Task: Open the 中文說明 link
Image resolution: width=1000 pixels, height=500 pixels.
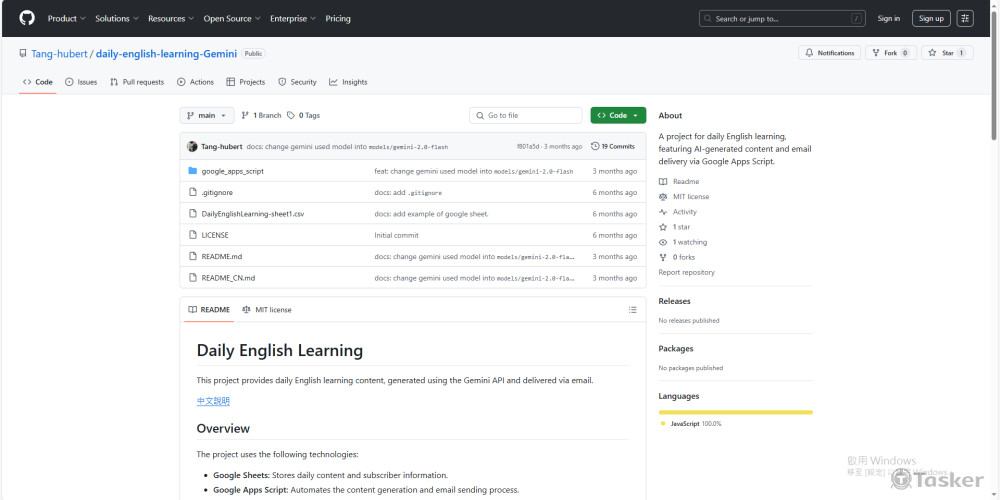Action: pyautogui.click(x=213, y=401)
